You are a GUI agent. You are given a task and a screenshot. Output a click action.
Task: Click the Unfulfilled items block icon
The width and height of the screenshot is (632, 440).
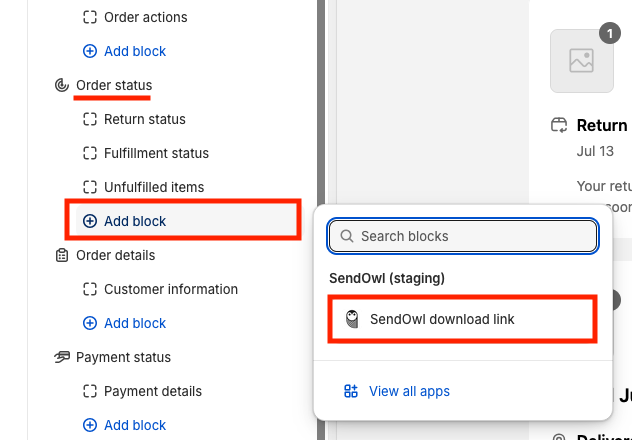[90, 187]
